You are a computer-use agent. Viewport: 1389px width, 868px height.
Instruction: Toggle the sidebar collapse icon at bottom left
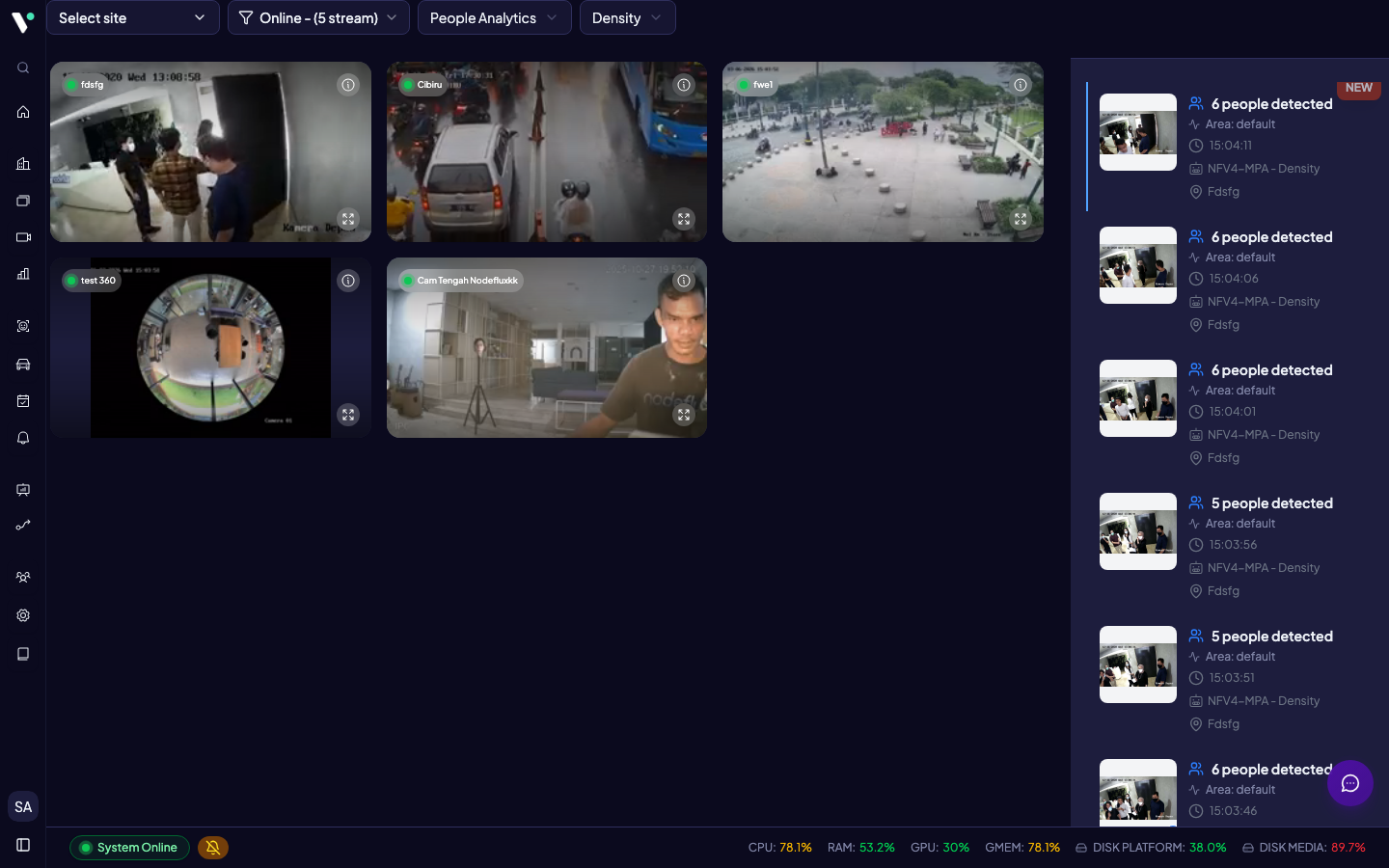click(23, 845)
